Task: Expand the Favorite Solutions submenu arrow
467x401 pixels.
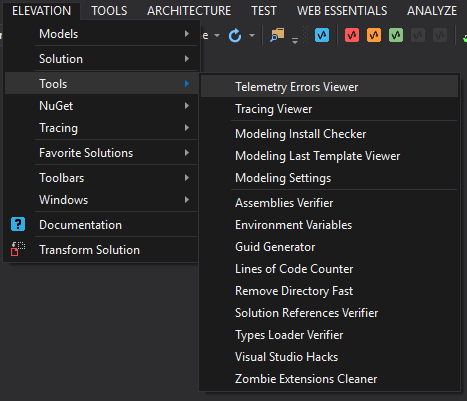Action: point(187,153)
